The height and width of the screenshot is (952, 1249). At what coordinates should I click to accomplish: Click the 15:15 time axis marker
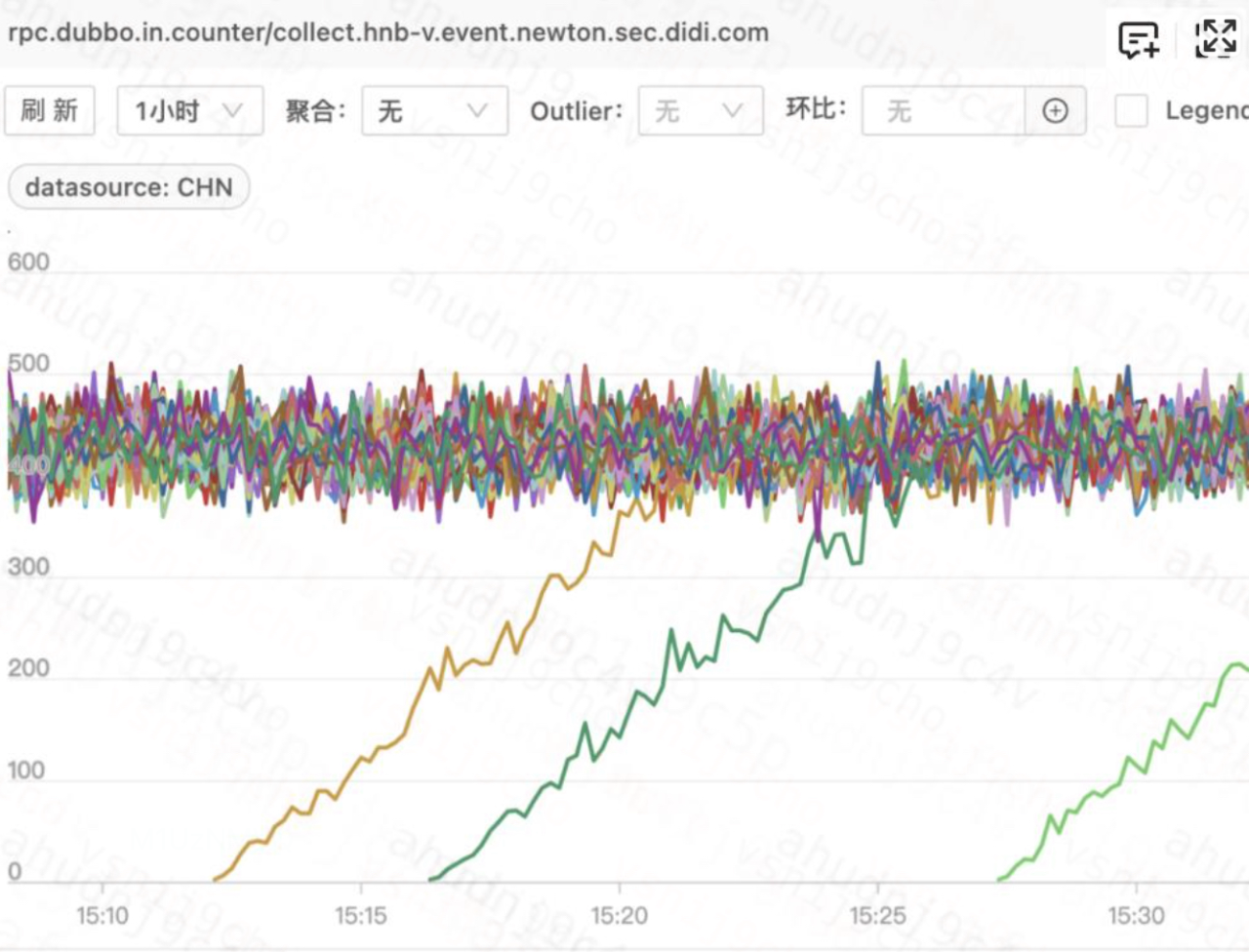pos(361,916)
